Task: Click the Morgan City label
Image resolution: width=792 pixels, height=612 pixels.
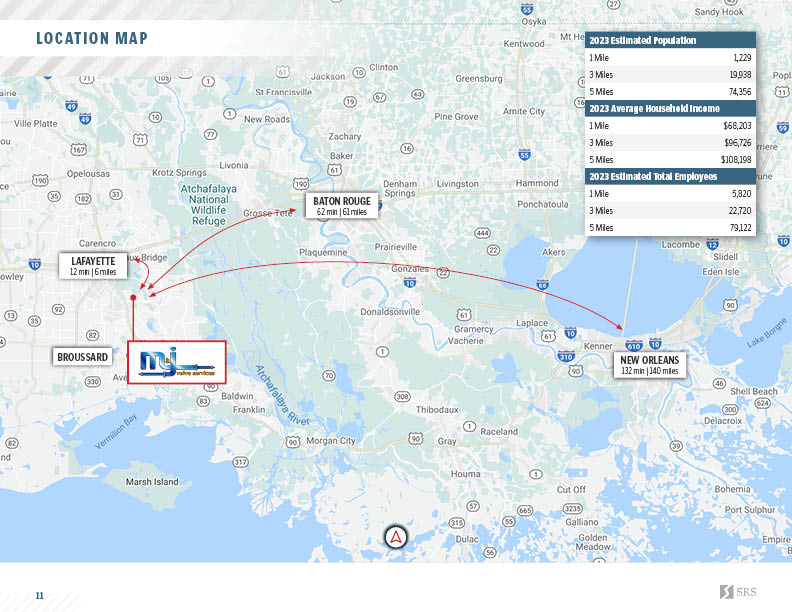Action: (331, 441)
